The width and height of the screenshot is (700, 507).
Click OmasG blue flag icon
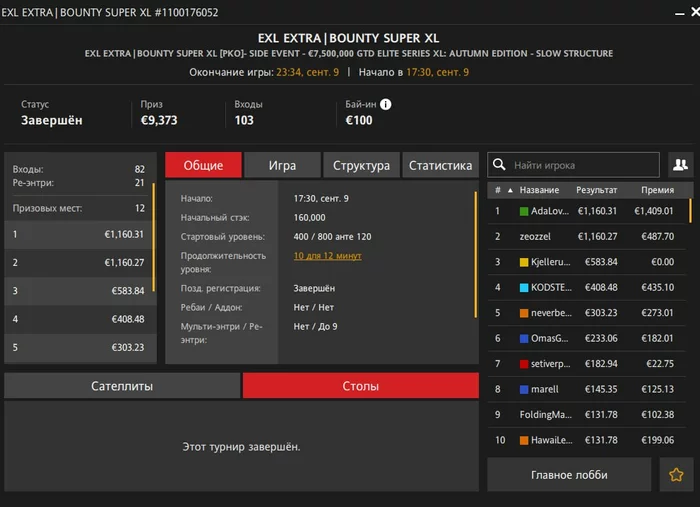pos(524,338)
